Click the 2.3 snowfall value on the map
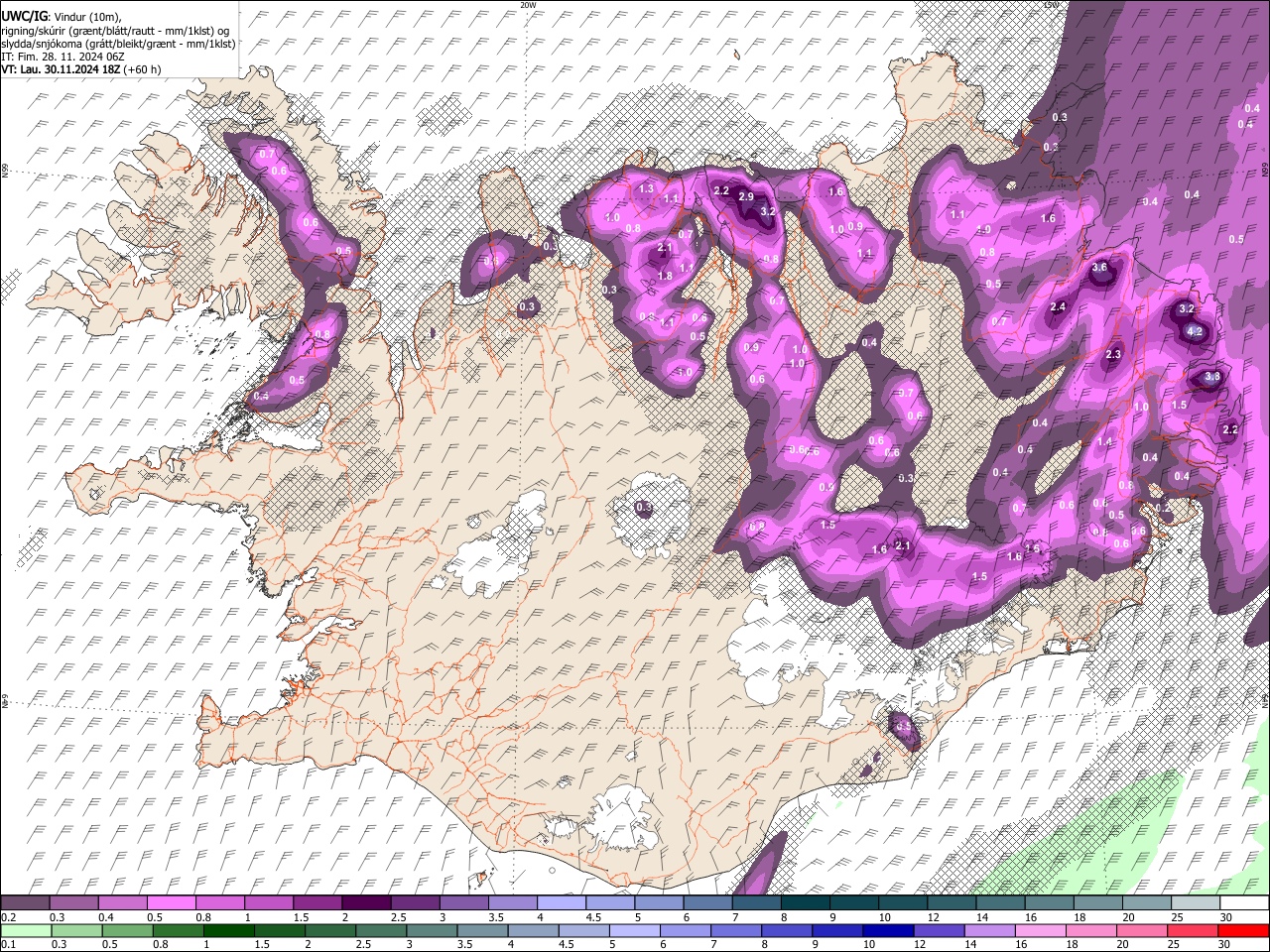Image resolution: width=1270 pixels, height=952 pixels. [1113, 354]
